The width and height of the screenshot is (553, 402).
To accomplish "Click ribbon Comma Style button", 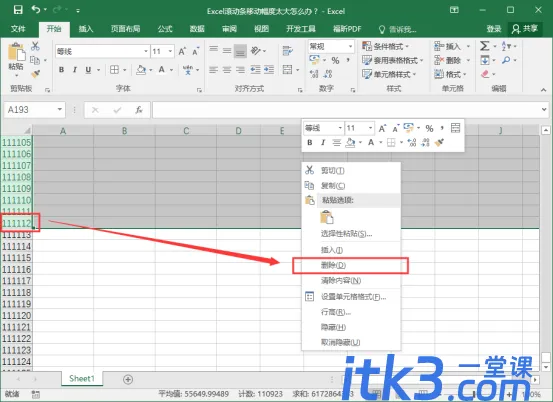I will tap(348, 60).
